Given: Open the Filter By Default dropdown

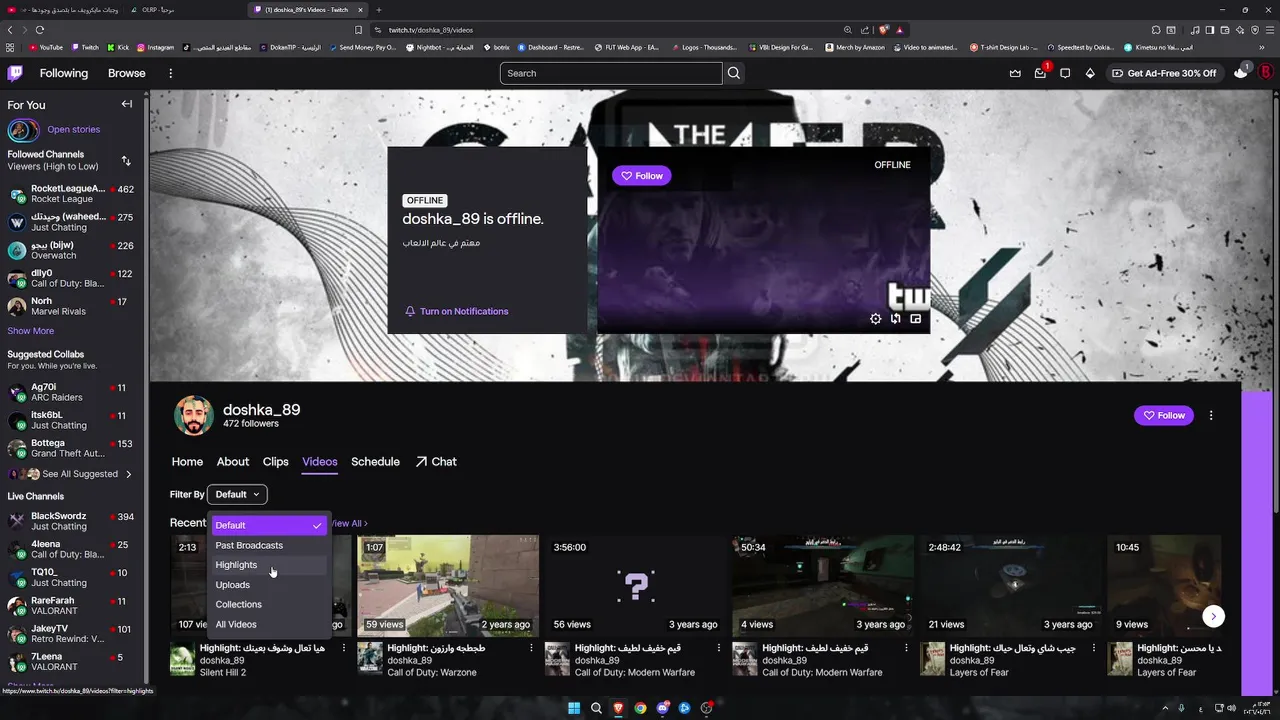Looking at the screenshot, I should [x=237, y=494].
